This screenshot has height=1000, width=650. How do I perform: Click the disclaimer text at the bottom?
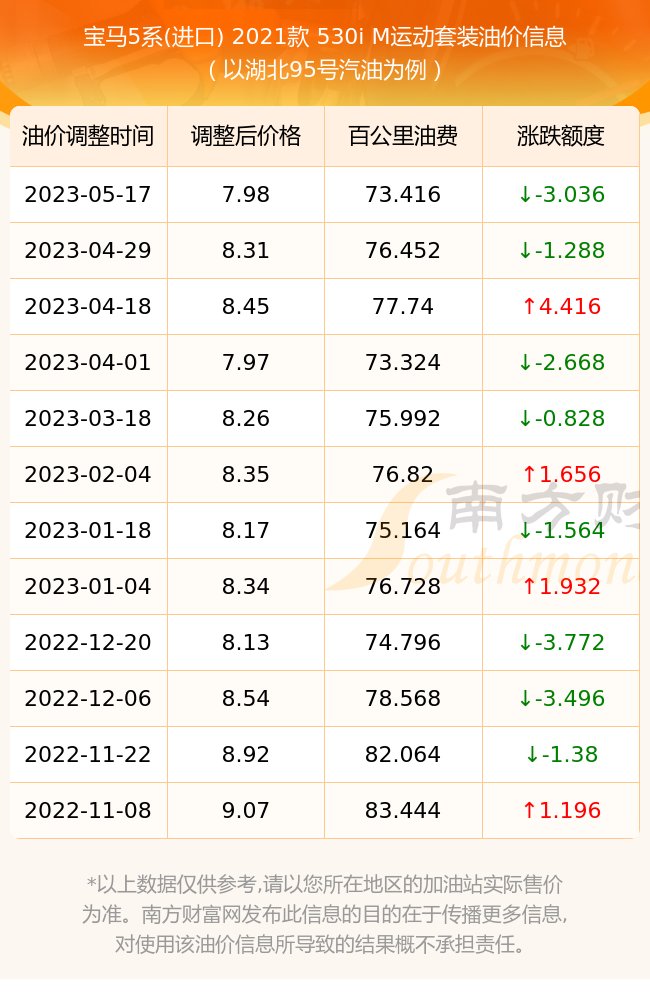click(x=325, y=915)
